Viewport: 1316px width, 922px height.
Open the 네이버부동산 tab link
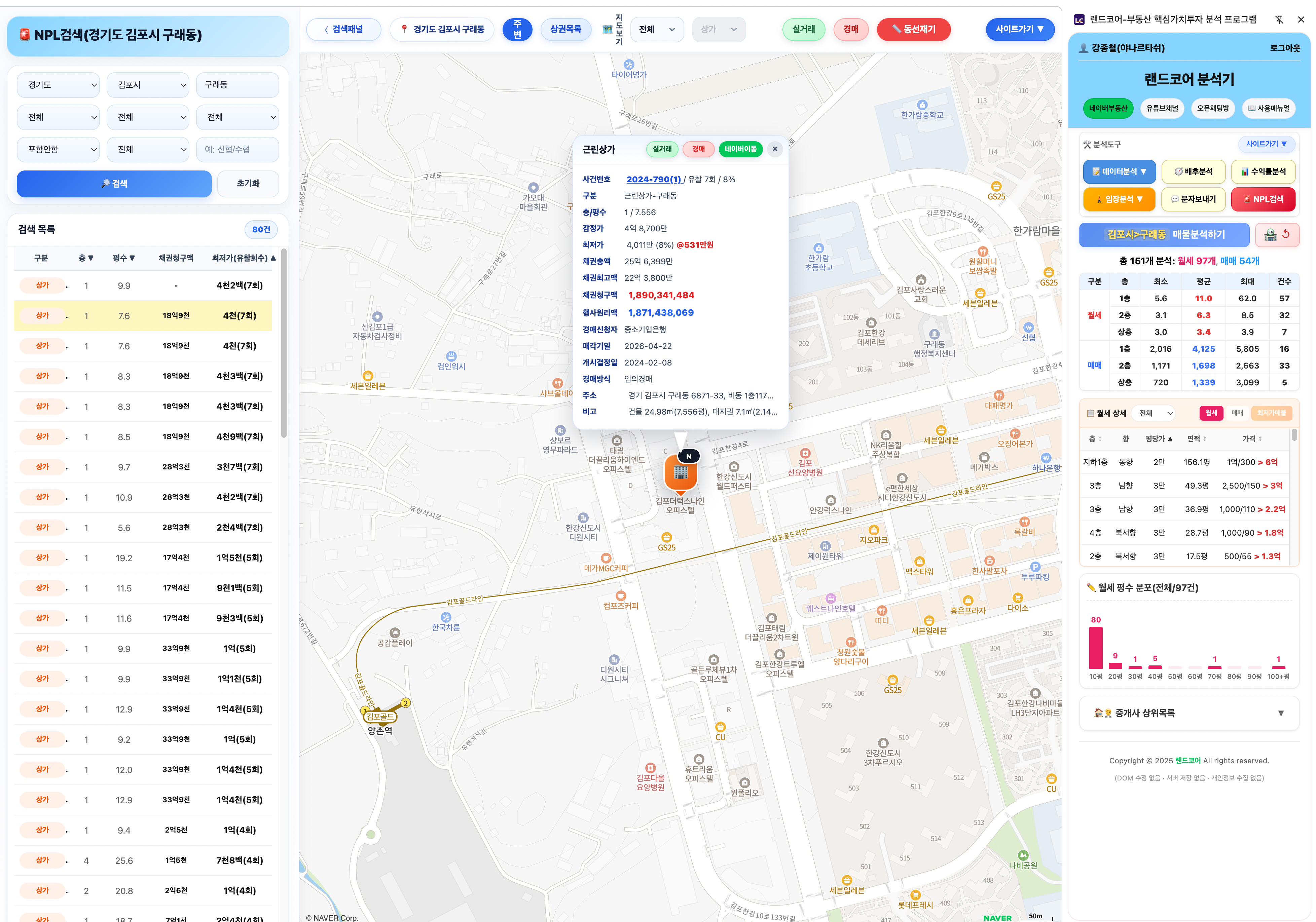[1107, 108]
